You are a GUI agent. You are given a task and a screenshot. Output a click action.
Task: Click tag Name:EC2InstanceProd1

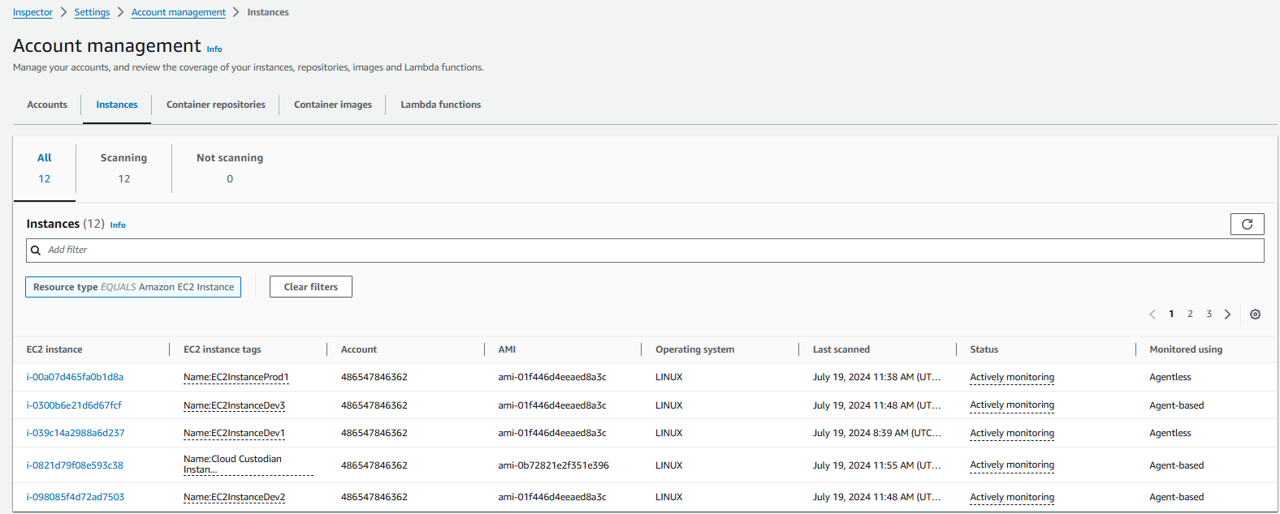point(236,377)
